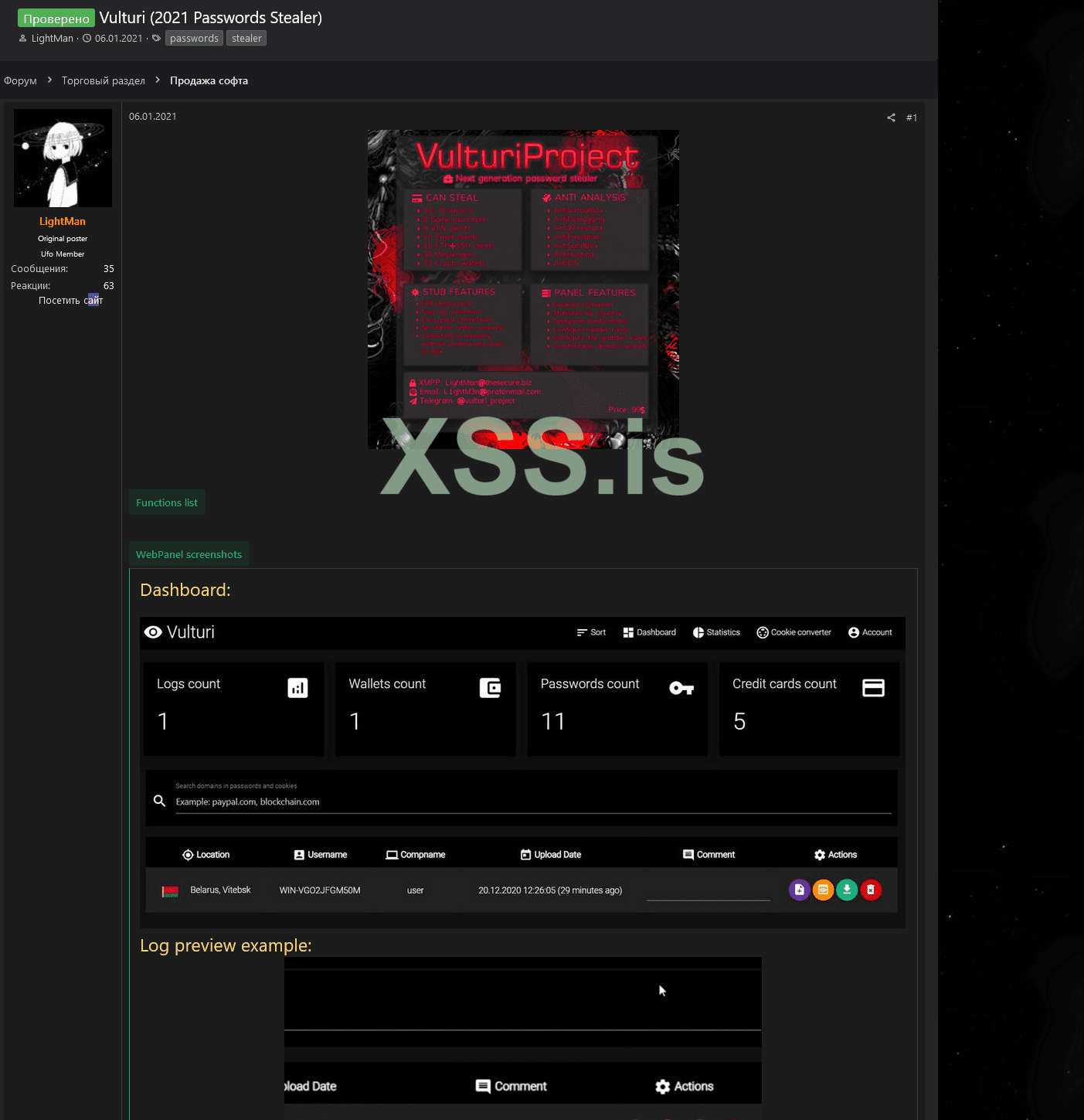Click the location target icon in the table header

(188, 855)
